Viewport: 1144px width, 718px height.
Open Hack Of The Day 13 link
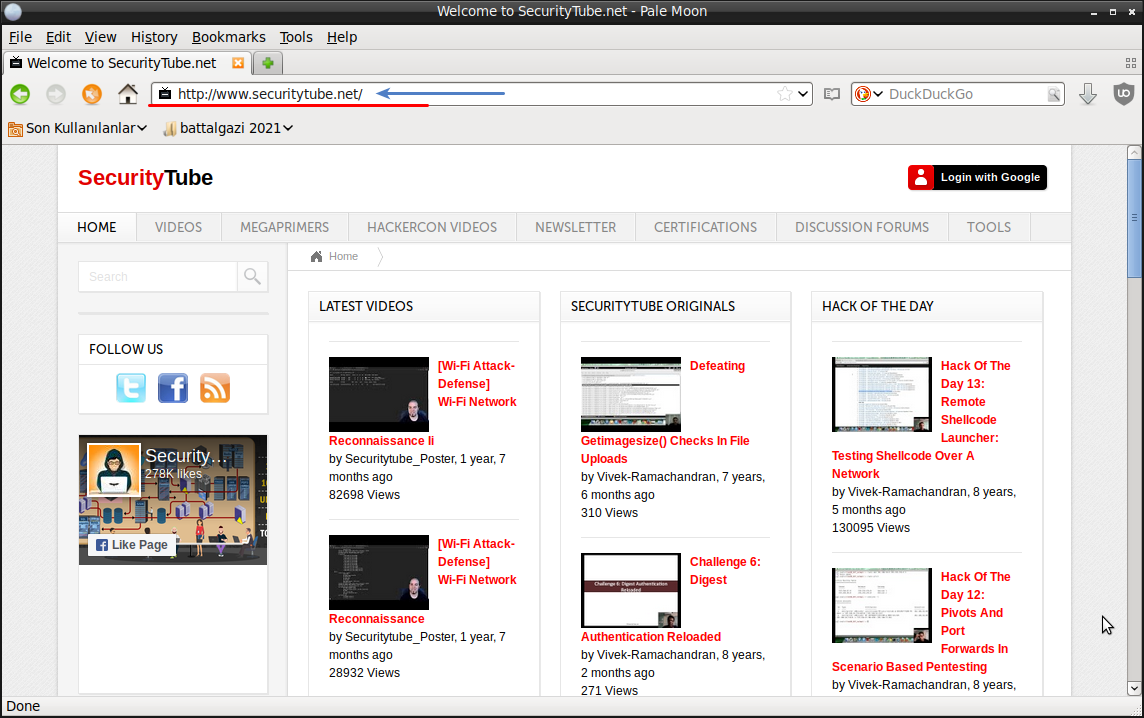975,401
